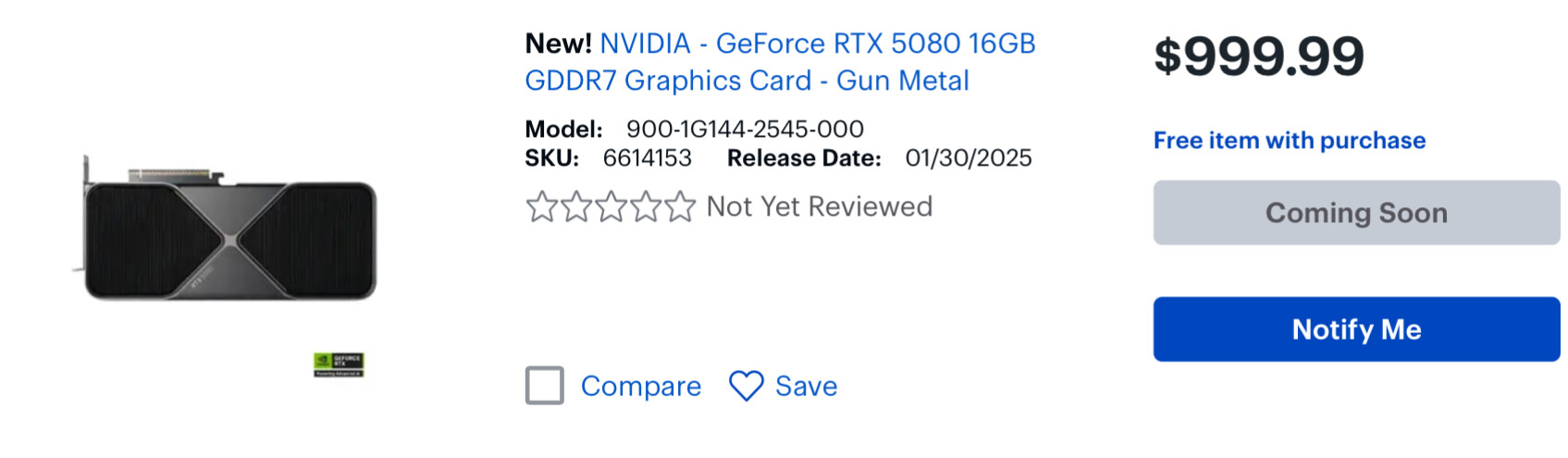Open the NVIDIA GeForce RTX 5080 product title link
Image resolution: width=1568 pixels, height=458 pixels.
(780, 62)
